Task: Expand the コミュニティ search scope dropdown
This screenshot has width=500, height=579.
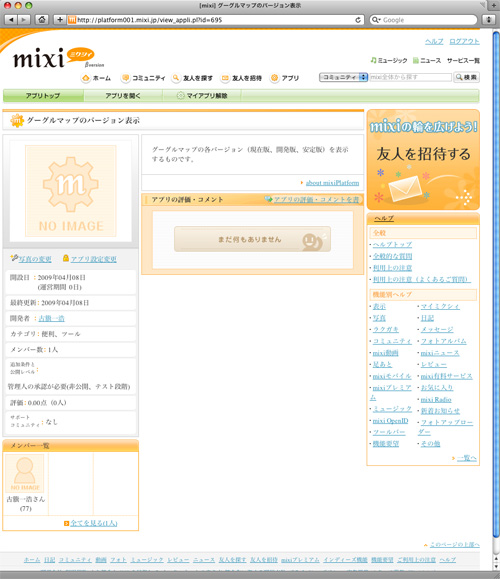Action: click(343, 77)
